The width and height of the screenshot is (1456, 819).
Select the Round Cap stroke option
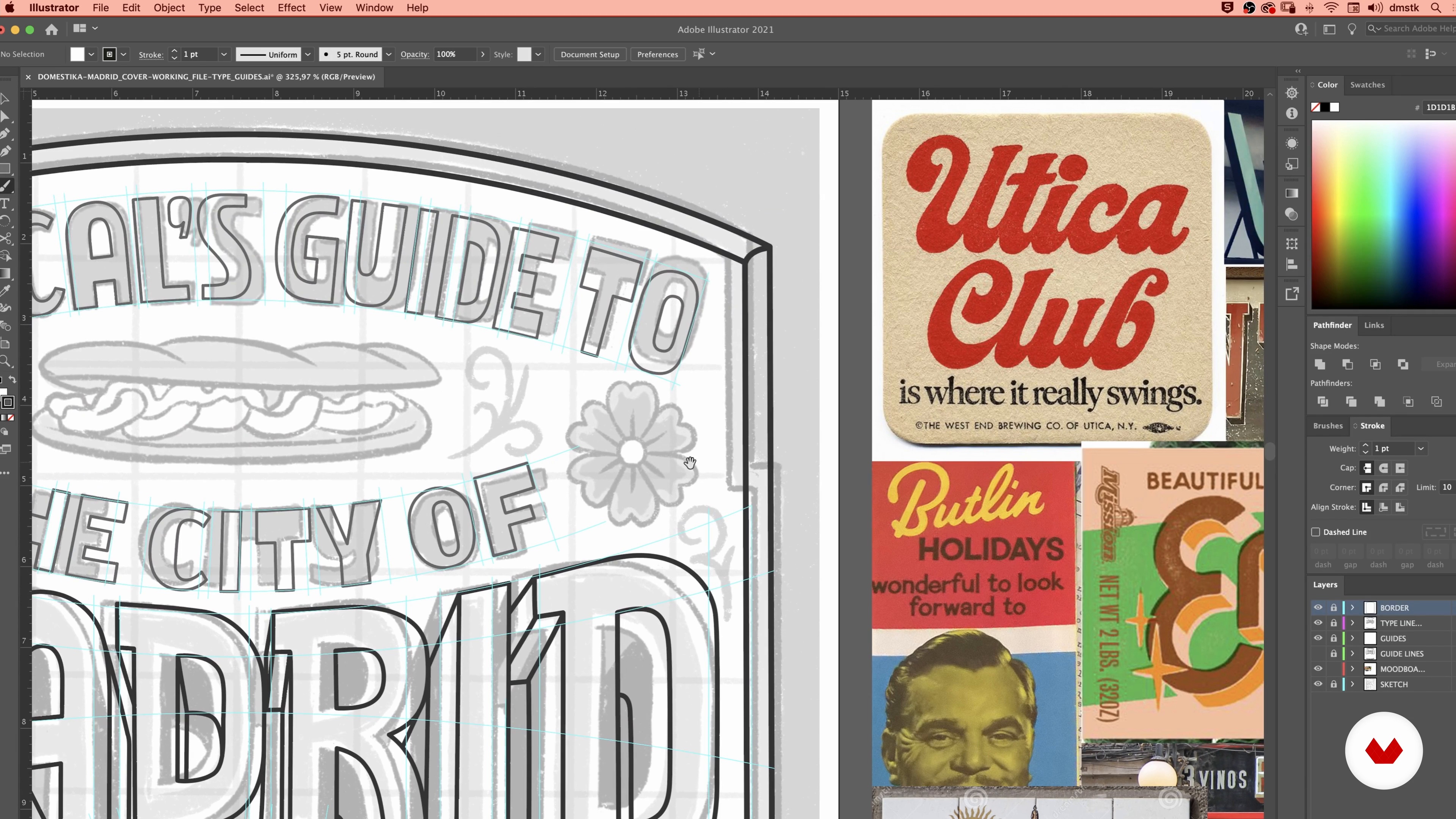coord(1384,468)
